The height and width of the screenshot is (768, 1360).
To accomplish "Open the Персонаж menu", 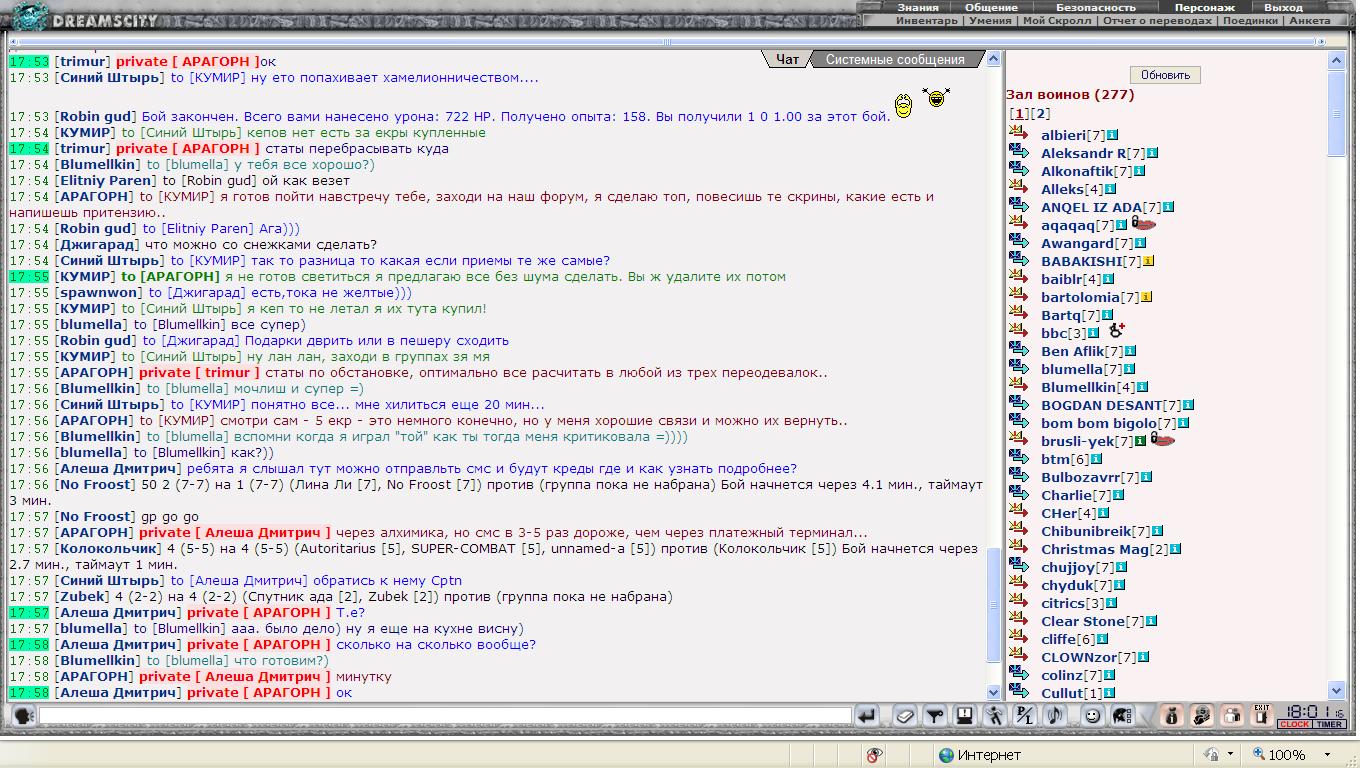I will [x=1204, y=7].
